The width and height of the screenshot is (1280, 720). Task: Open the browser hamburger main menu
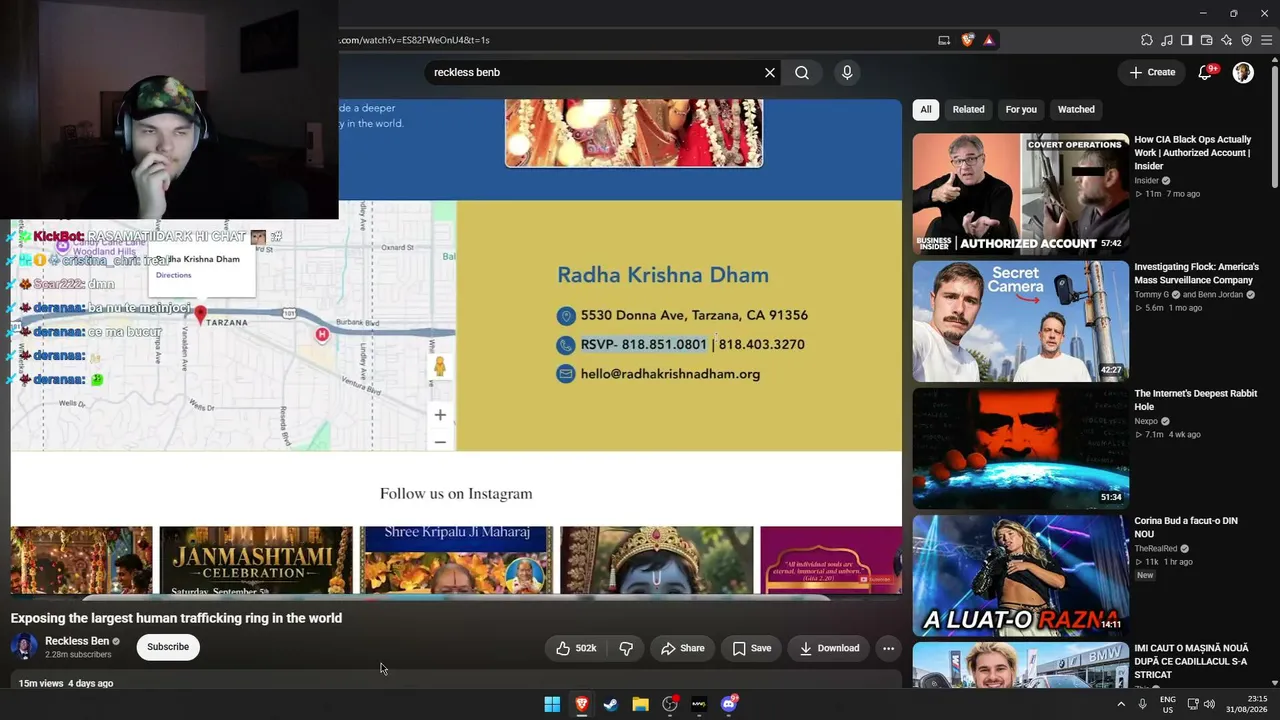tap(1267, 40)
